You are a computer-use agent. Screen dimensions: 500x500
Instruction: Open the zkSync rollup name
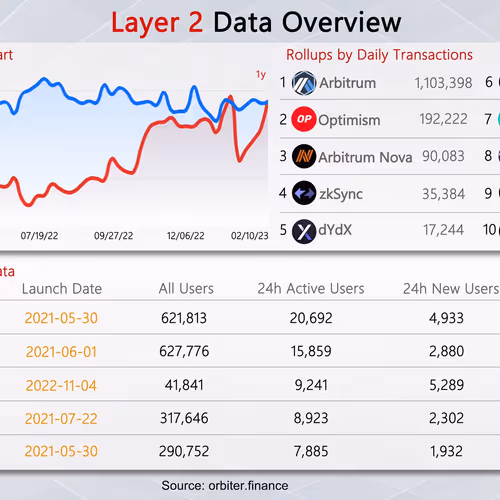coord(341,194)
